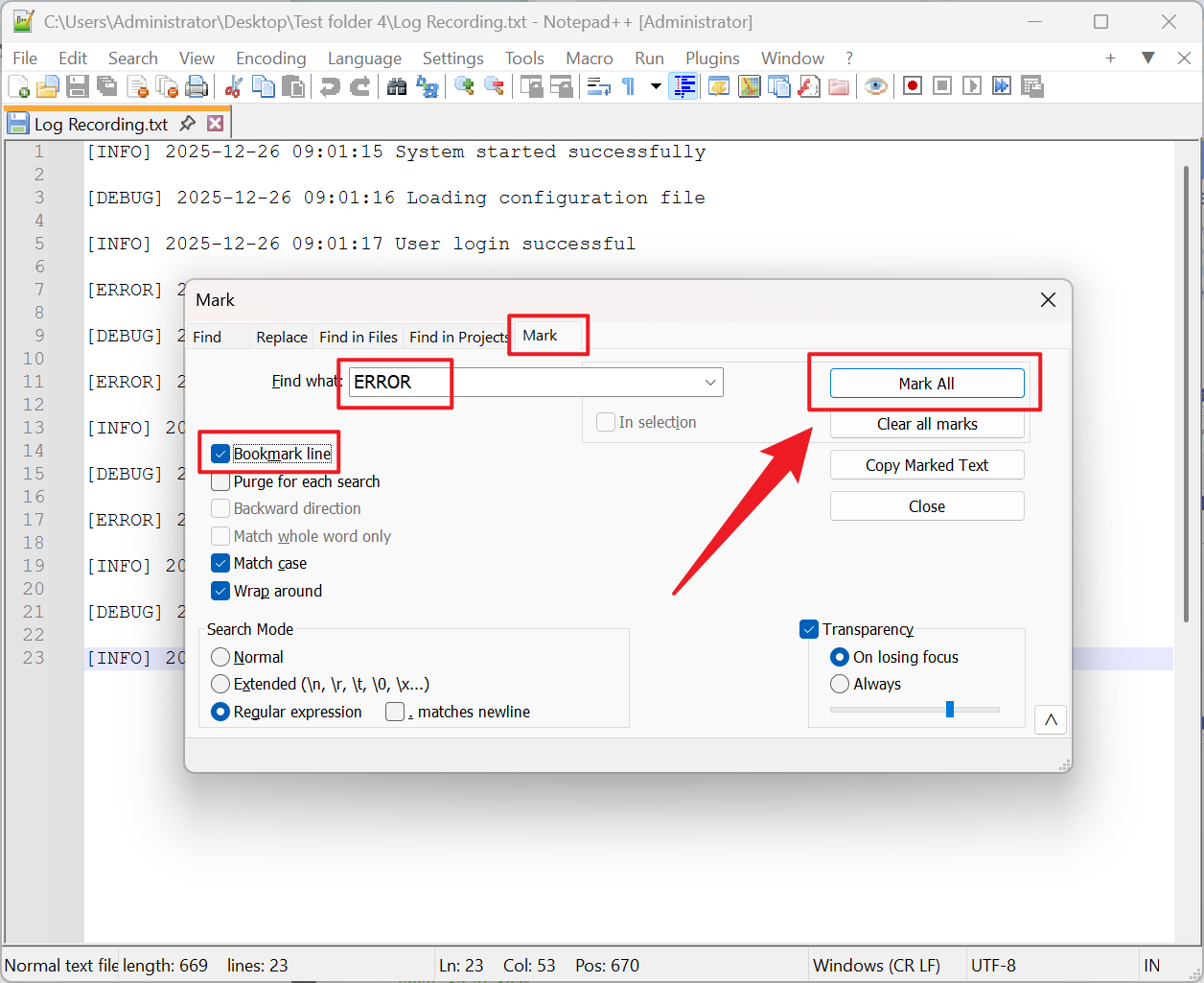Collapse the dialog with caret button

1051,720
